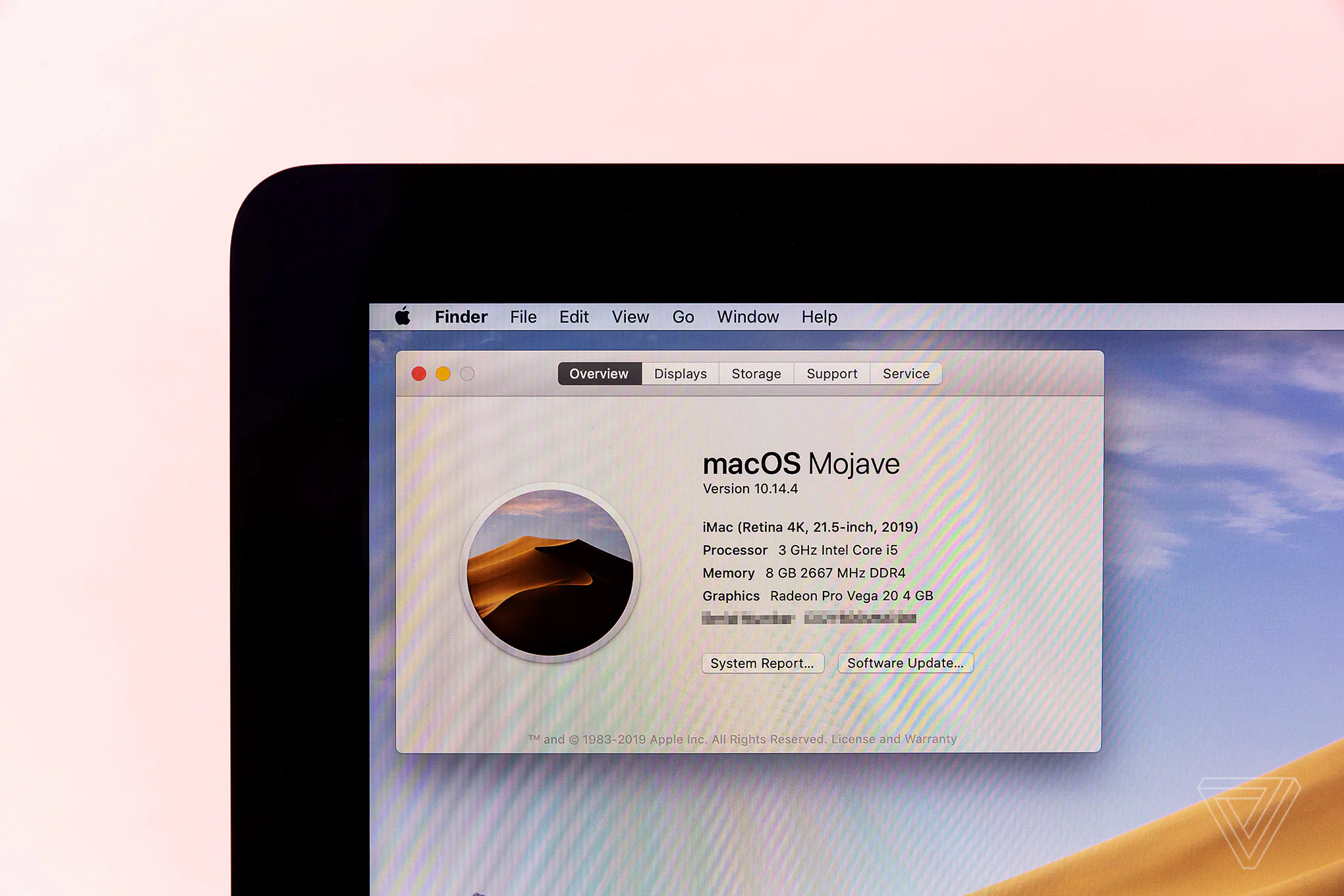1344x896 pixels.
Task: Click the System Report button
Action: [762, 663]
